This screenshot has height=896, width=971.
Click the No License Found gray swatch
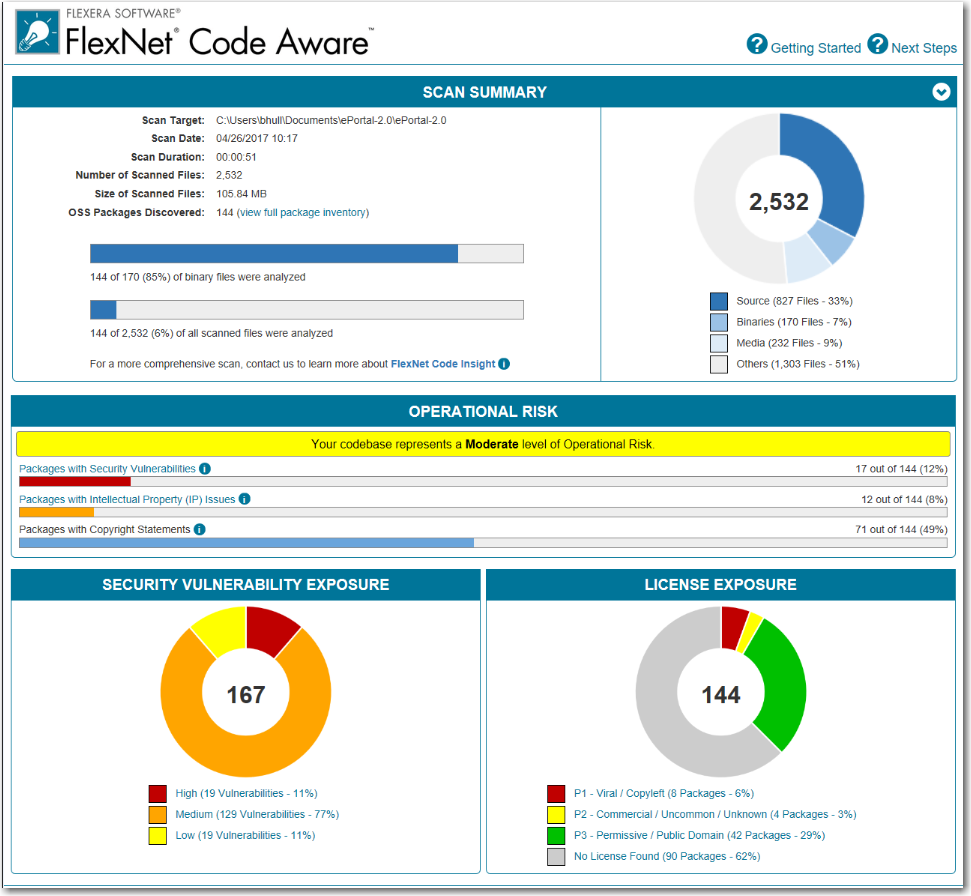[556, 857]
